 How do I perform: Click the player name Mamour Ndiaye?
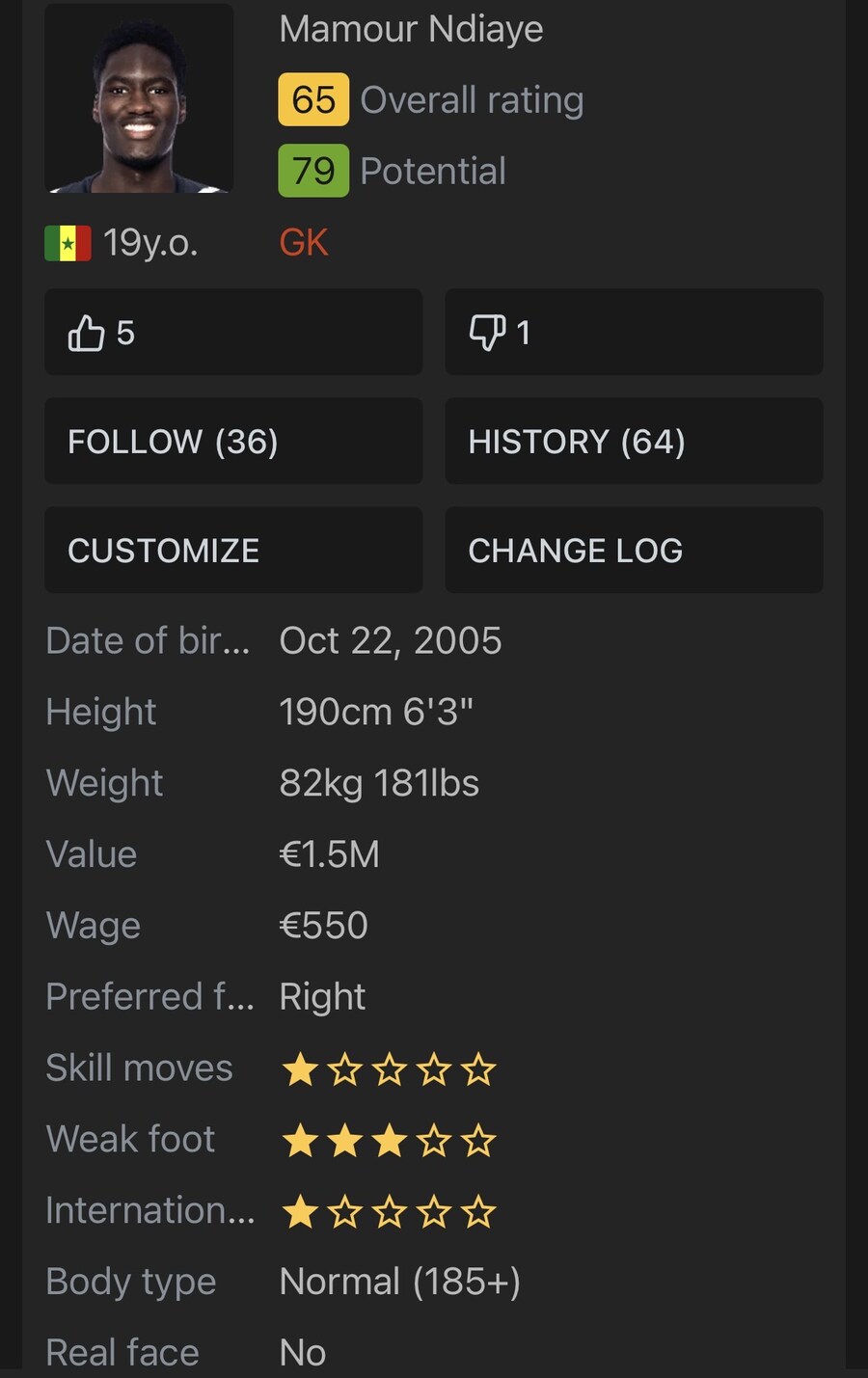[x=411, y=29]
